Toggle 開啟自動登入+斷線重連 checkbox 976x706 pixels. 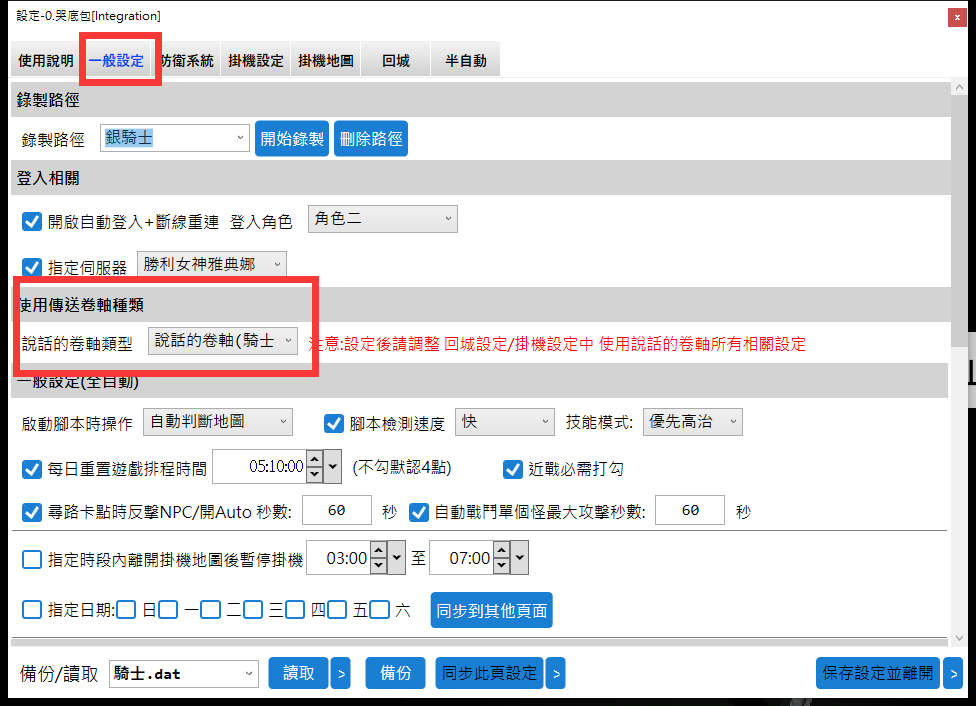(x=32, y=222)
